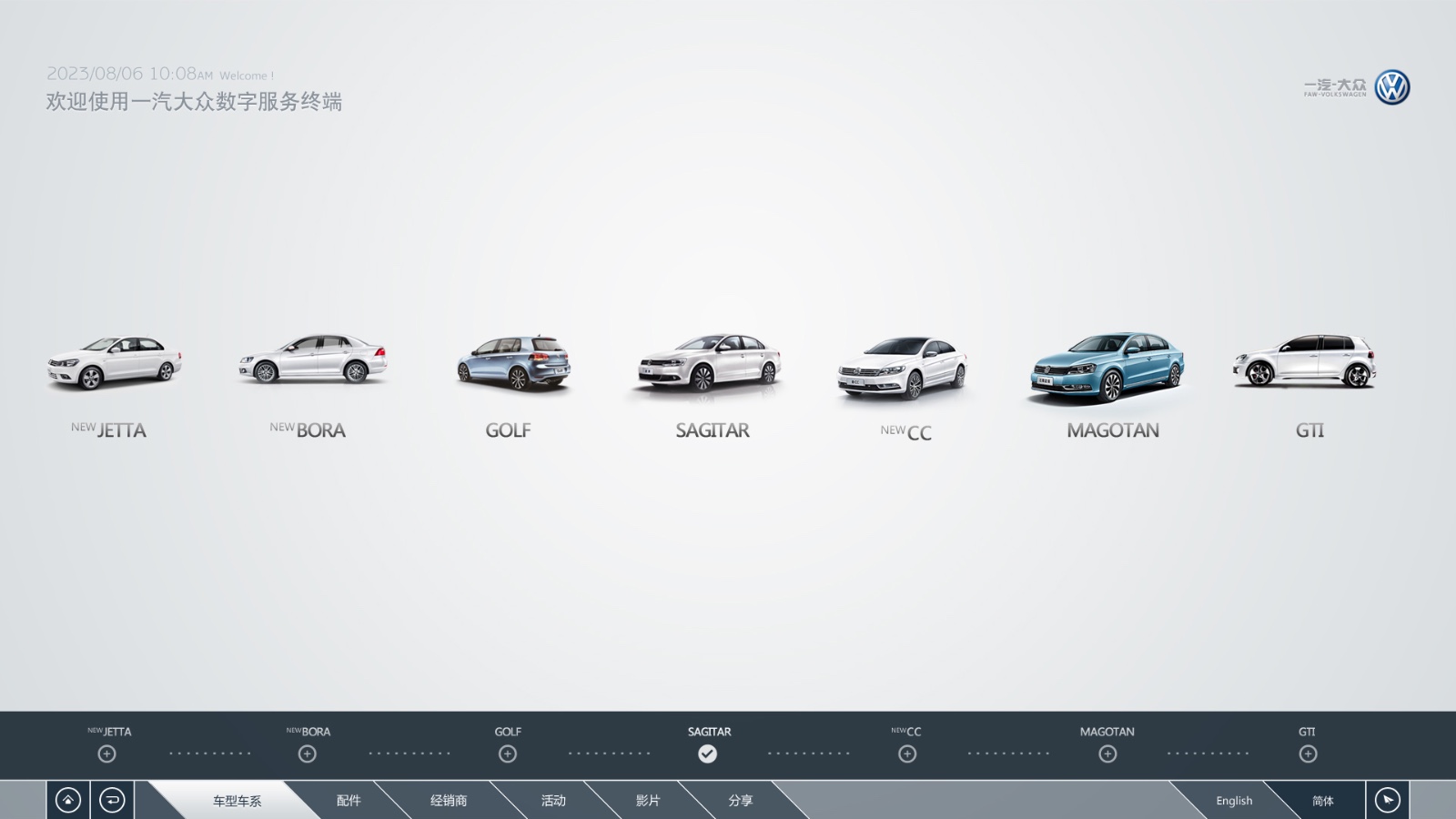
Task: Click GOLF text in the bottom strip
Action: tap(508, 731)
